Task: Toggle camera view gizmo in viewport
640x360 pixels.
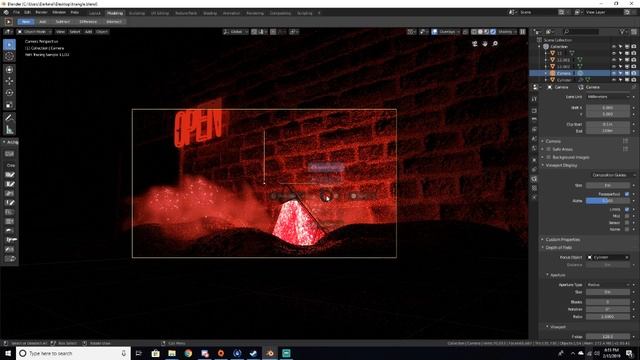Action: pos(475,44)
